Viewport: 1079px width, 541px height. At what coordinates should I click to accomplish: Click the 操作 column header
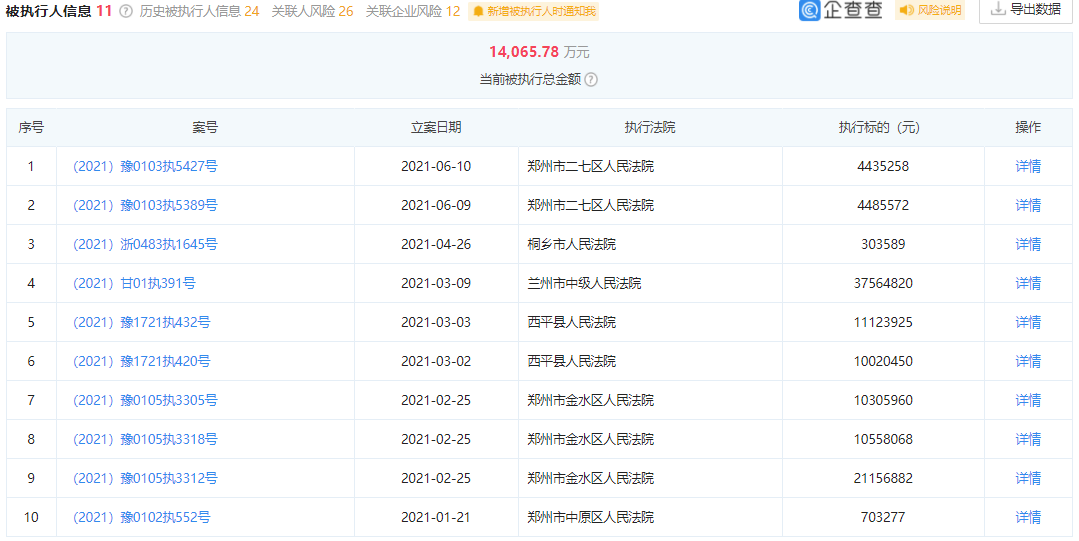(1028, 127)
